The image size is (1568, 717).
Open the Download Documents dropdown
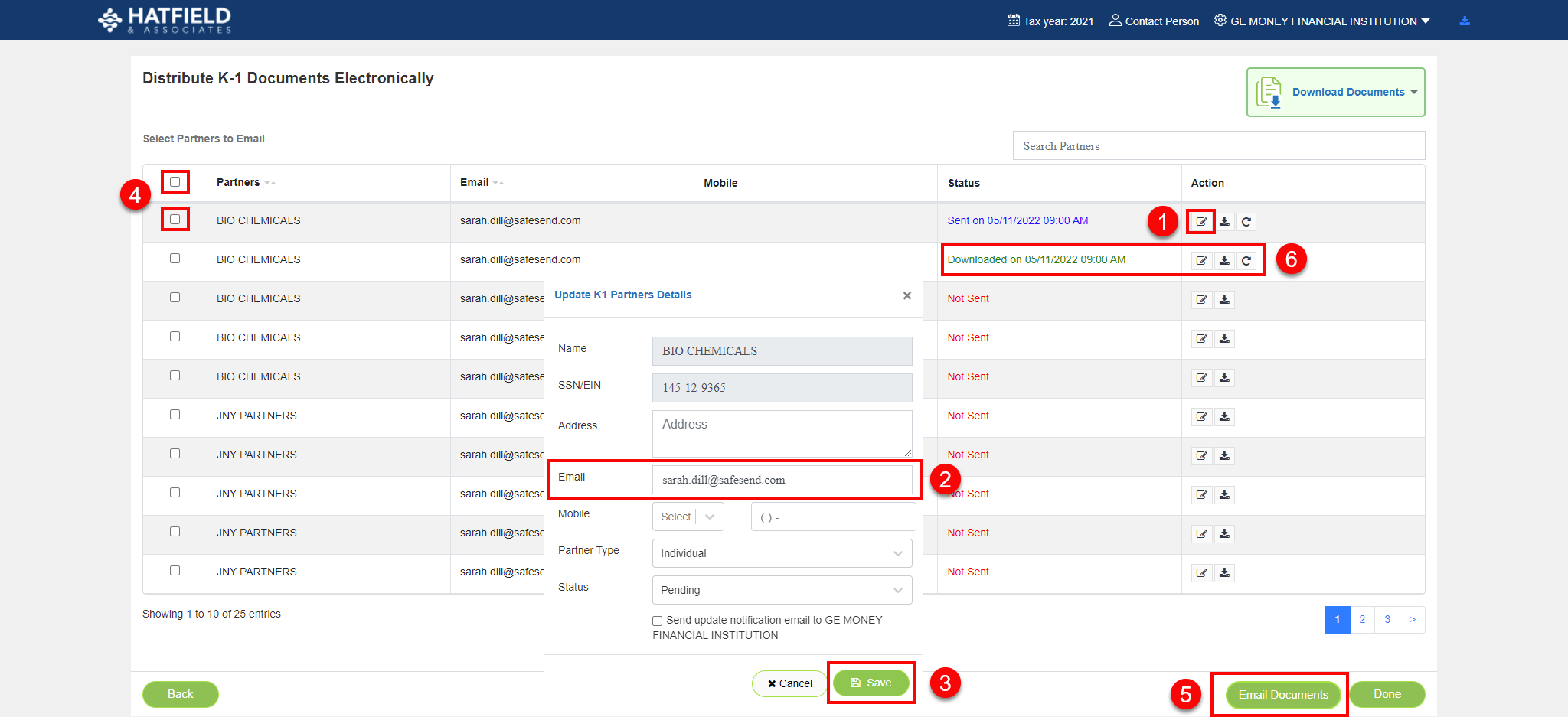(x=1336, y=93)
